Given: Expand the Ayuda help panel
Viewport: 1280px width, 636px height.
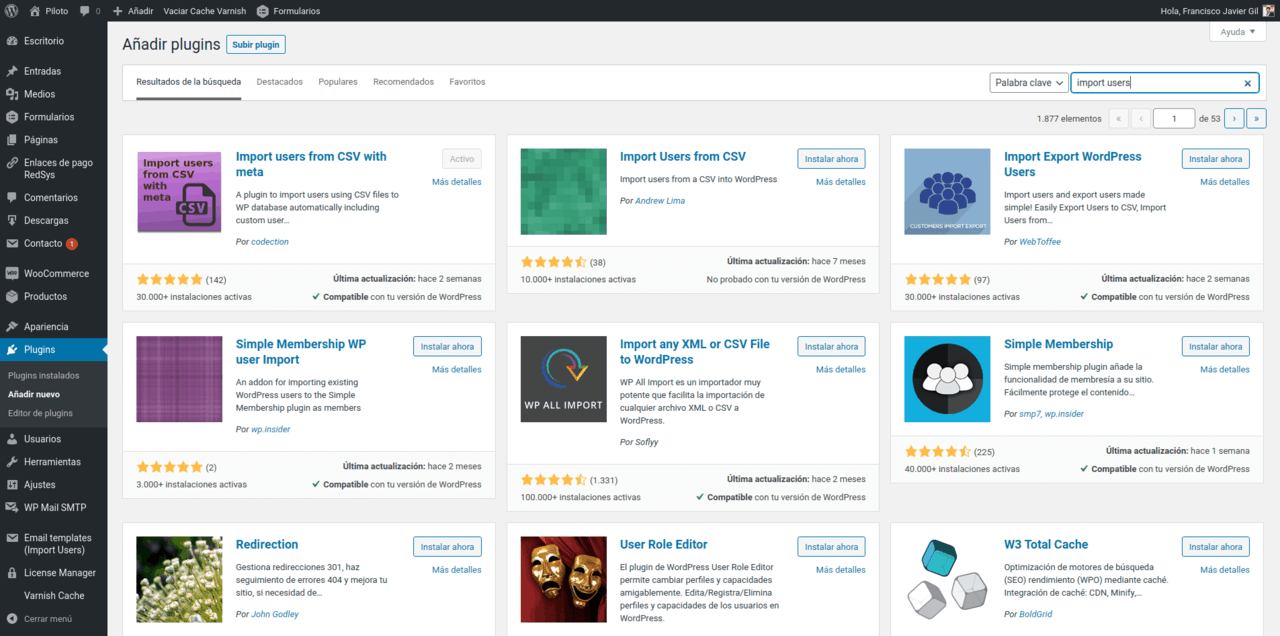Looking at the screenshot, I should click(x=1238, y=32).
